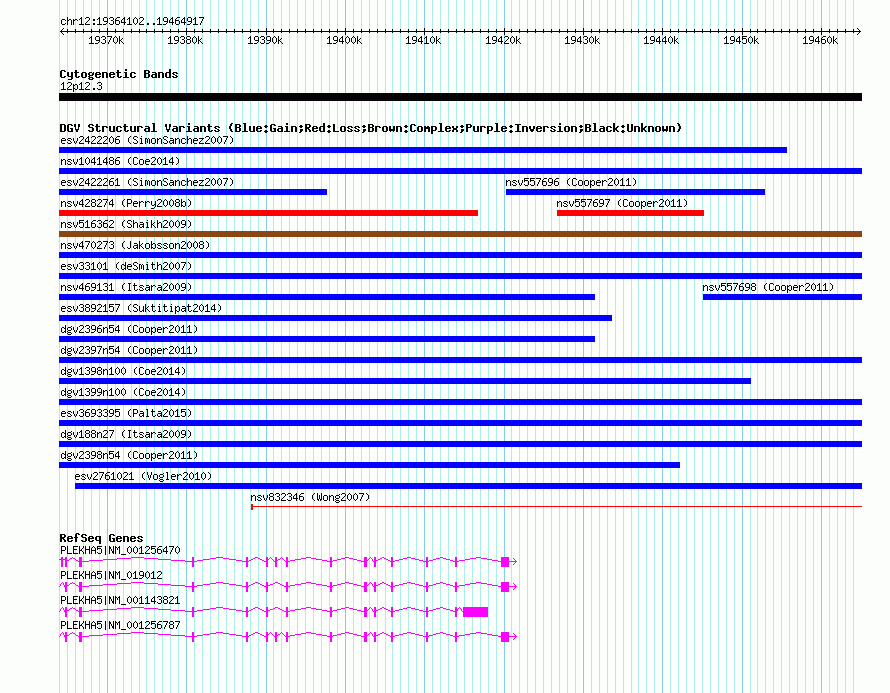Click the Cytogenetic Bands track title

click(119, 74)
